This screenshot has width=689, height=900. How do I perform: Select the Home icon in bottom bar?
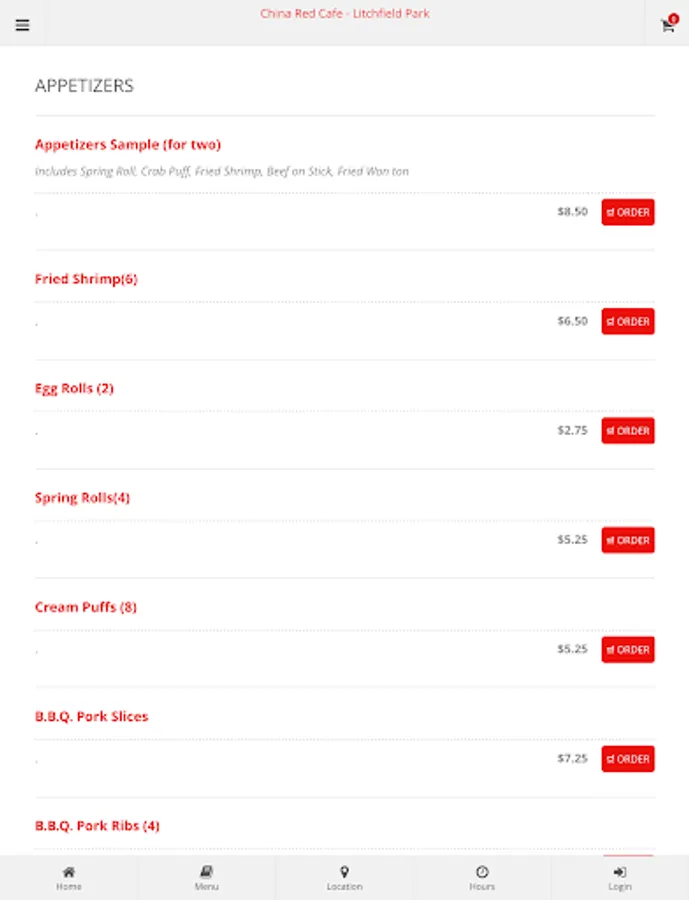coord(68,876)
